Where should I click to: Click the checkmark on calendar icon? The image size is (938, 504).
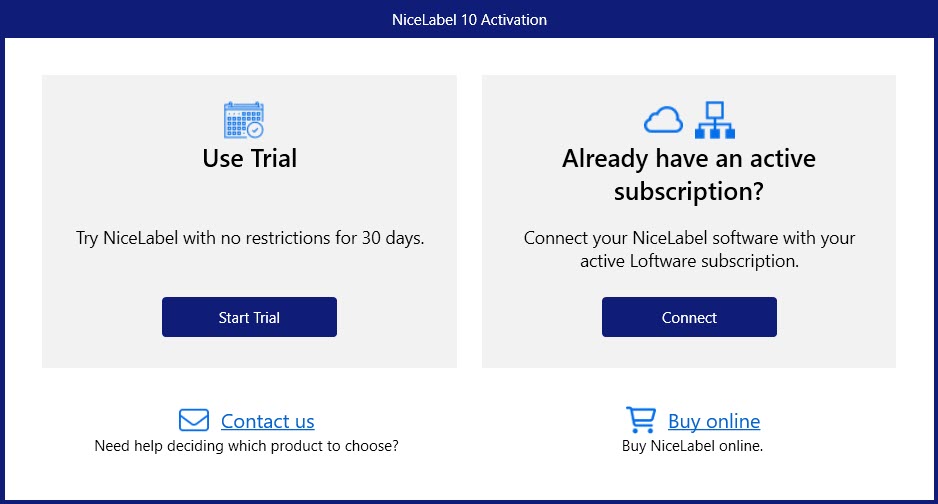point(255,130)
